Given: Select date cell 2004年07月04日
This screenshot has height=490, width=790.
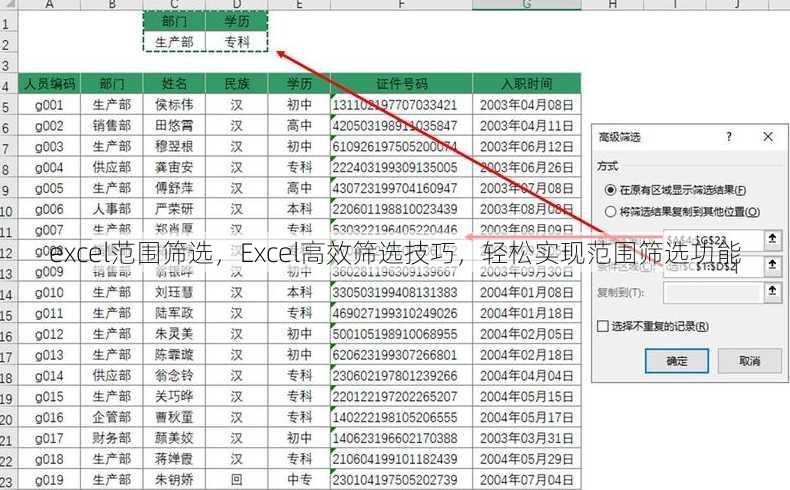Looking at the screenshot, I should [526, 480].
